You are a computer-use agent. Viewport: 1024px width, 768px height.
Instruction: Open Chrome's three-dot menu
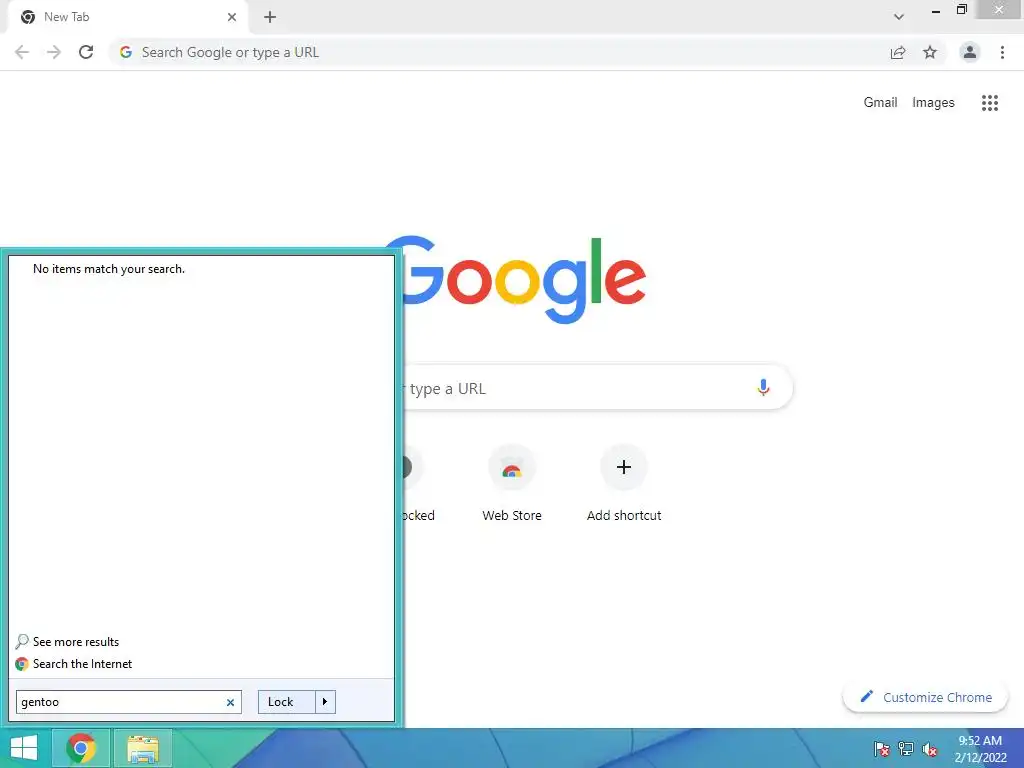point(1002,52)
